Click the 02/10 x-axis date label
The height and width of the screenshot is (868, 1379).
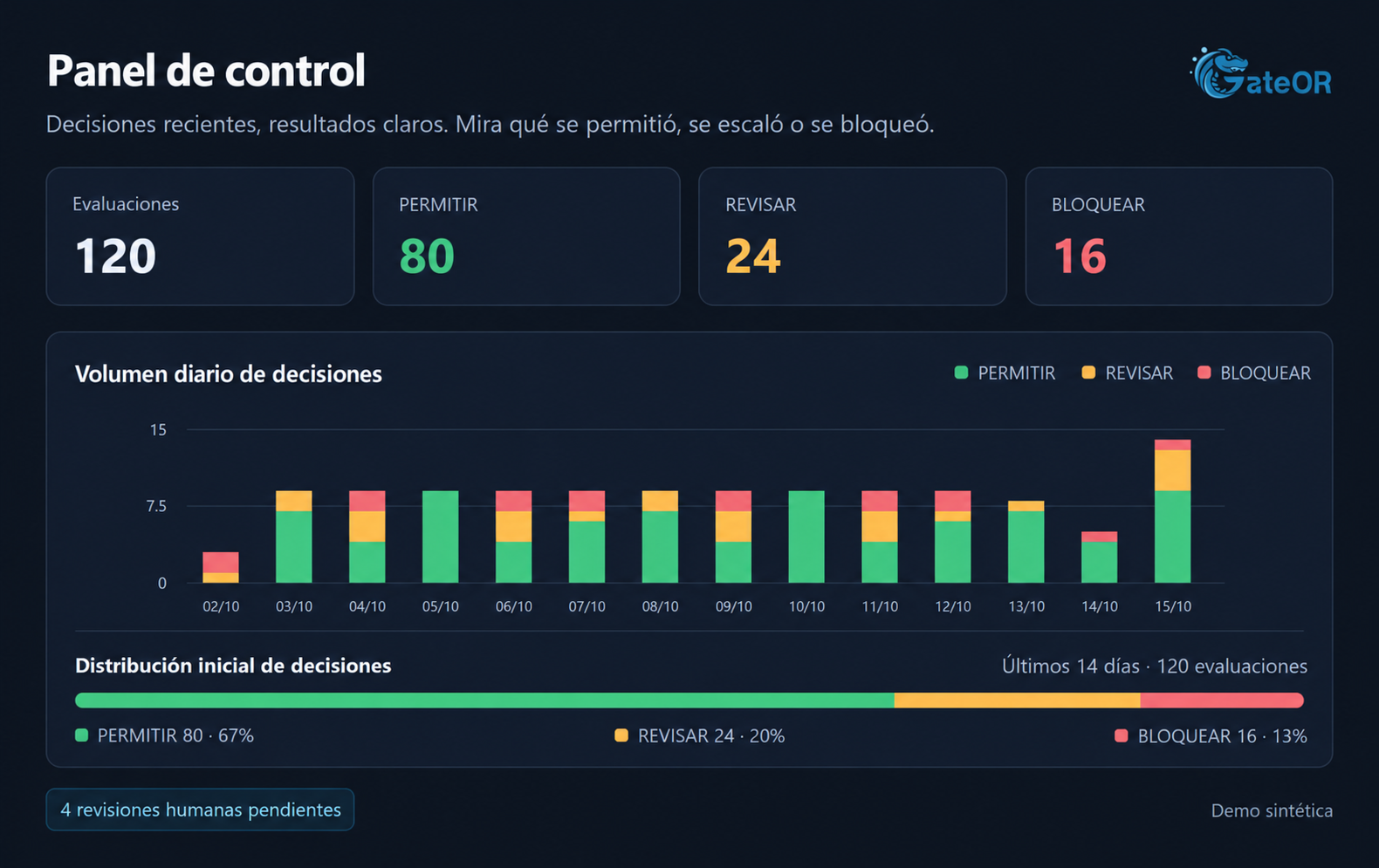[221, 606]
